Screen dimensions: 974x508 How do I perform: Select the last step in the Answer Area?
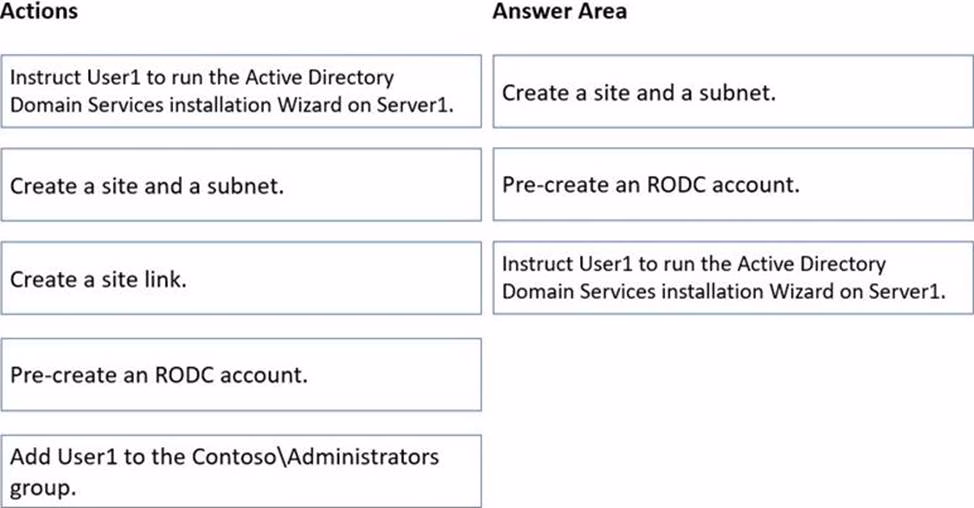click(x=732, y=277)
